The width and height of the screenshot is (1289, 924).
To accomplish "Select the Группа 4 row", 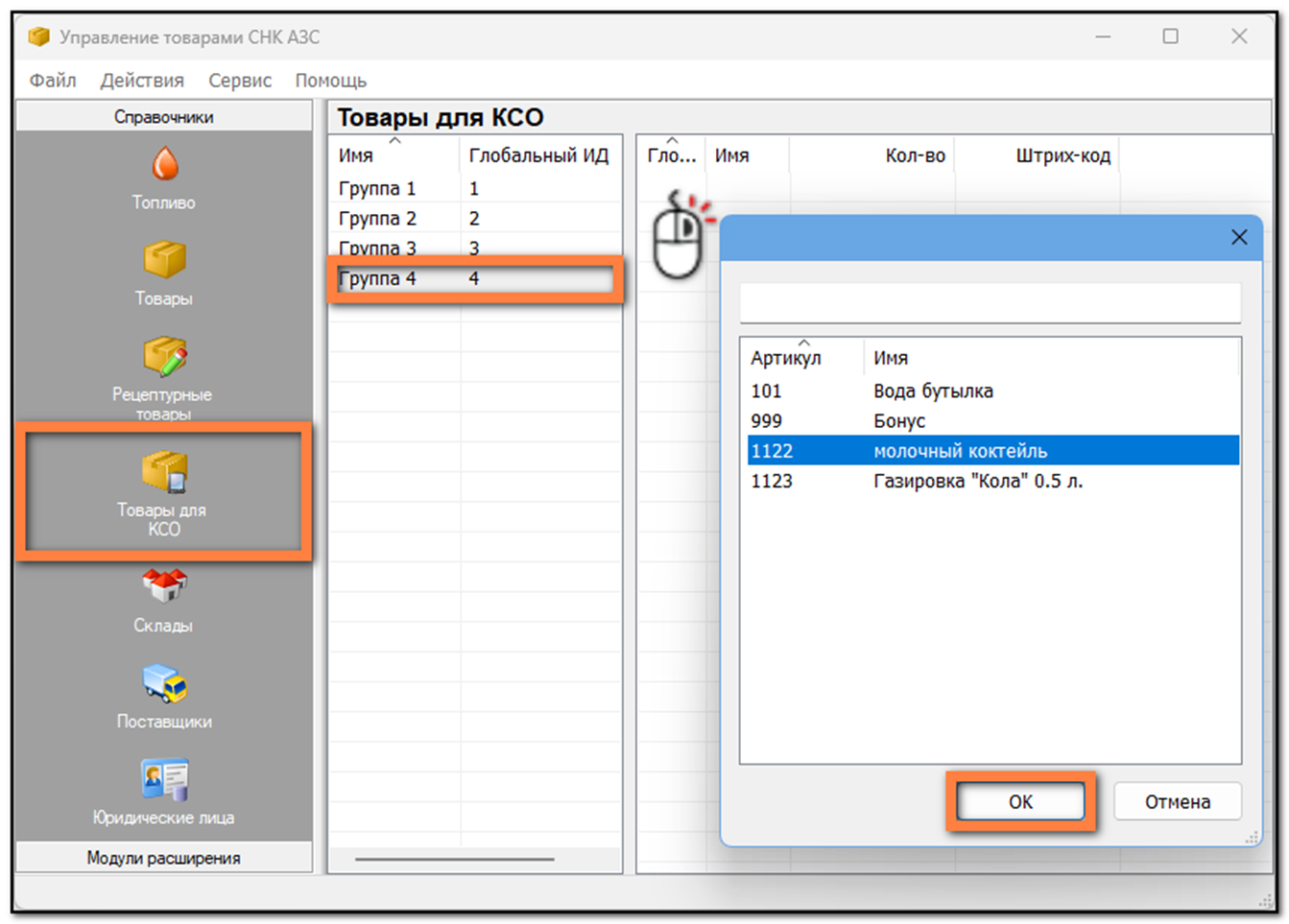I will point(475,278).
